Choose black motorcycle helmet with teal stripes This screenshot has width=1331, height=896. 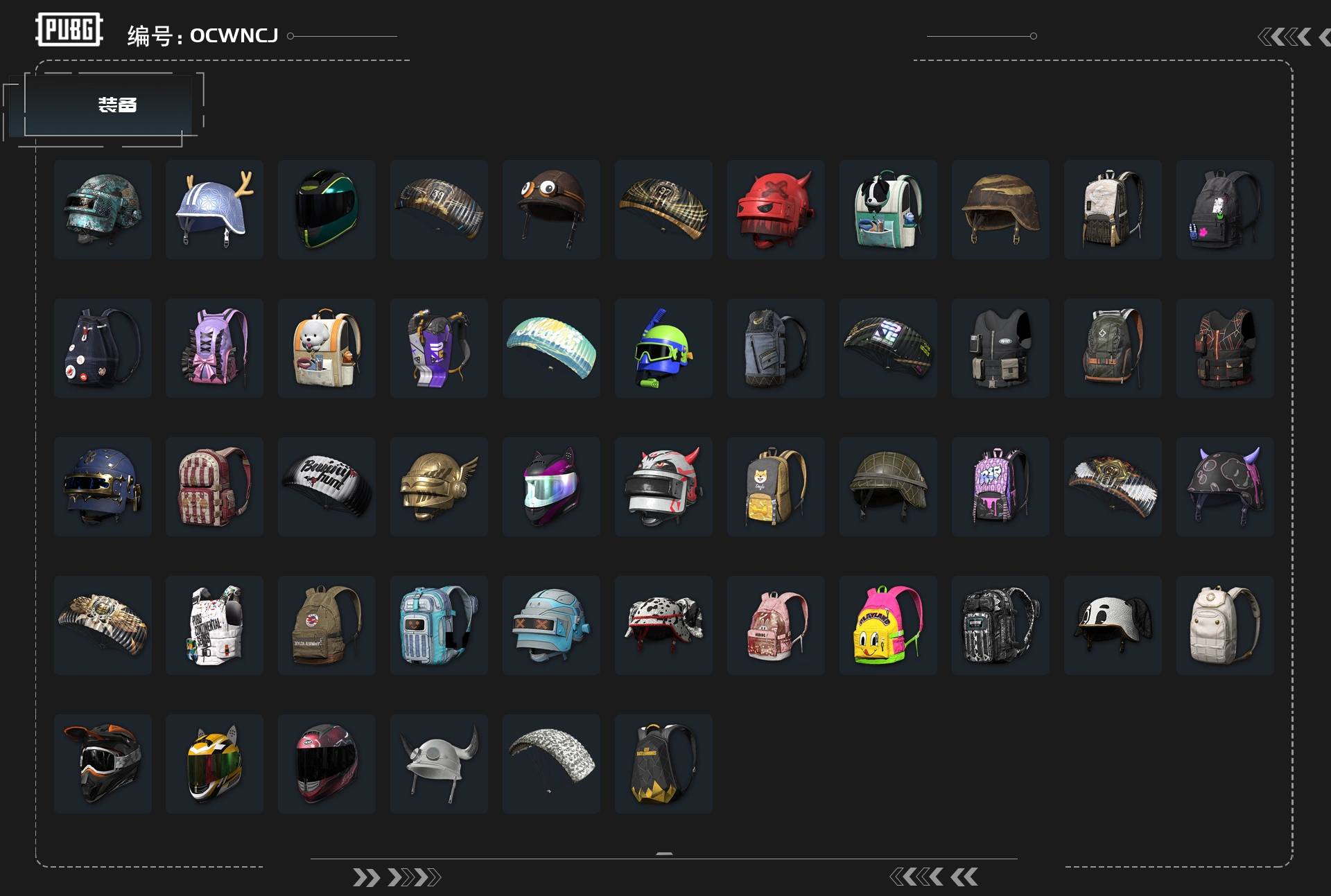coord(327,209)
